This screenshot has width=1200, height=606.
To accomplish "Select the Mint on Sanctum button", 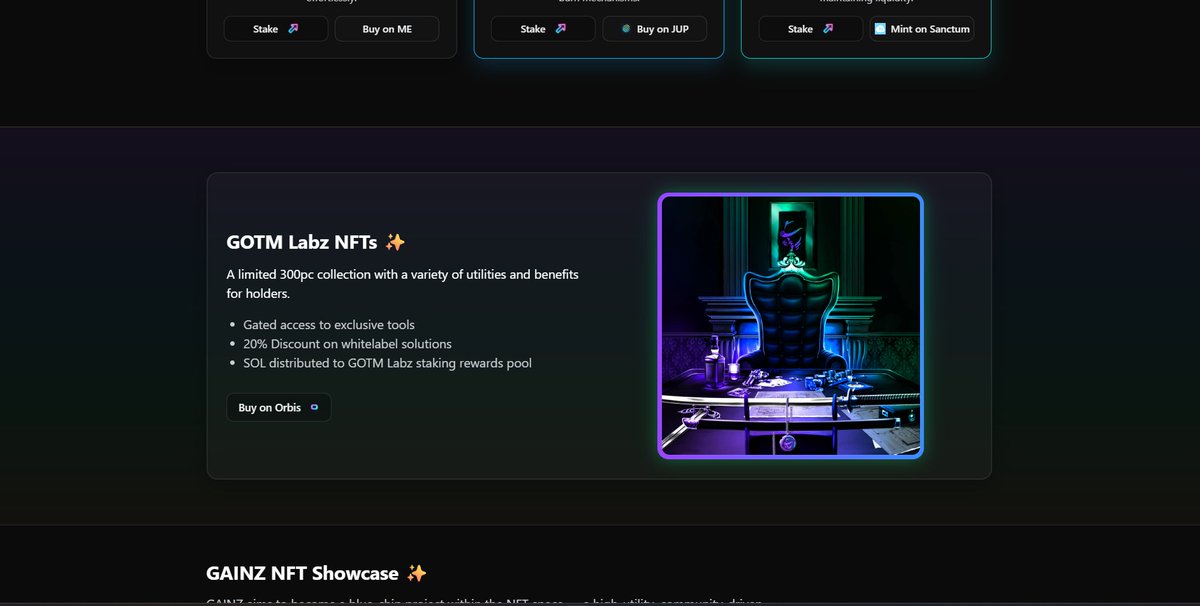I will click(x=921, y=29).
